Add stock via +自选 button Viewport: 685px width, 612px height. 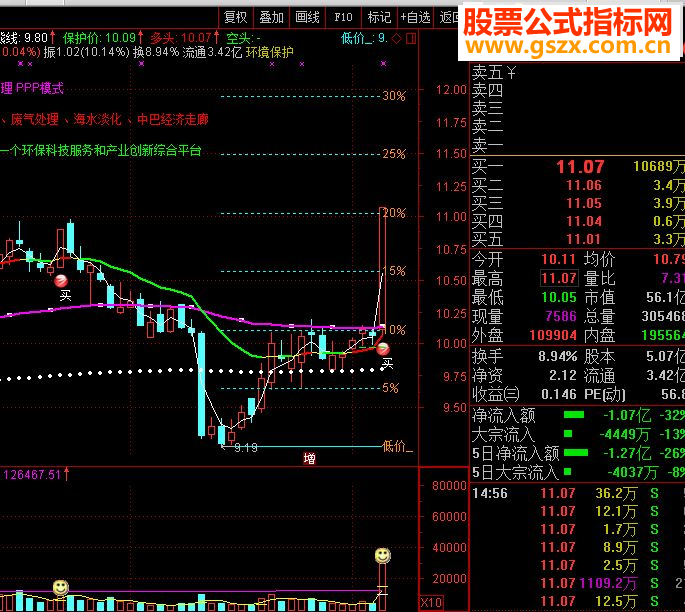(x=415, y=17)
